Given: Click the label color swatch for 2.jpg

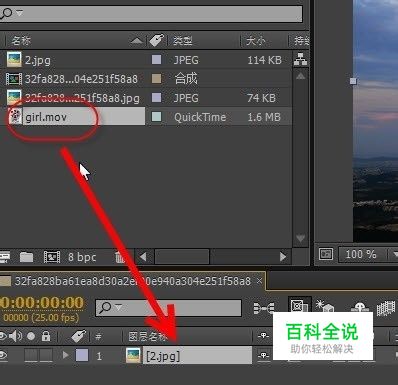Looking at the screenshot, I should click(156, 60).
